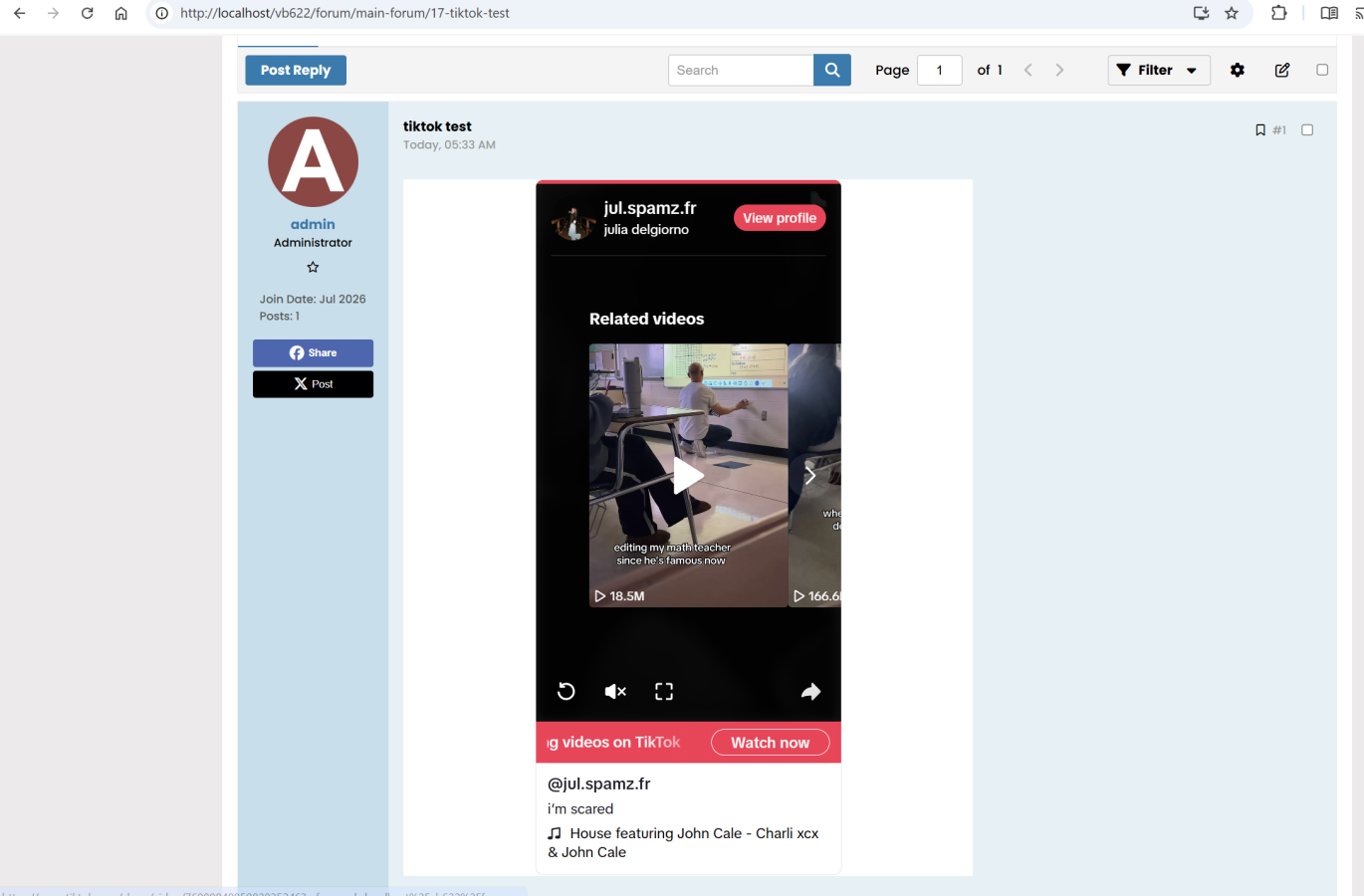Screen dimensions: 1364x896
Task: Reload the page with refresh icon
Action: (x=88, y=13)
